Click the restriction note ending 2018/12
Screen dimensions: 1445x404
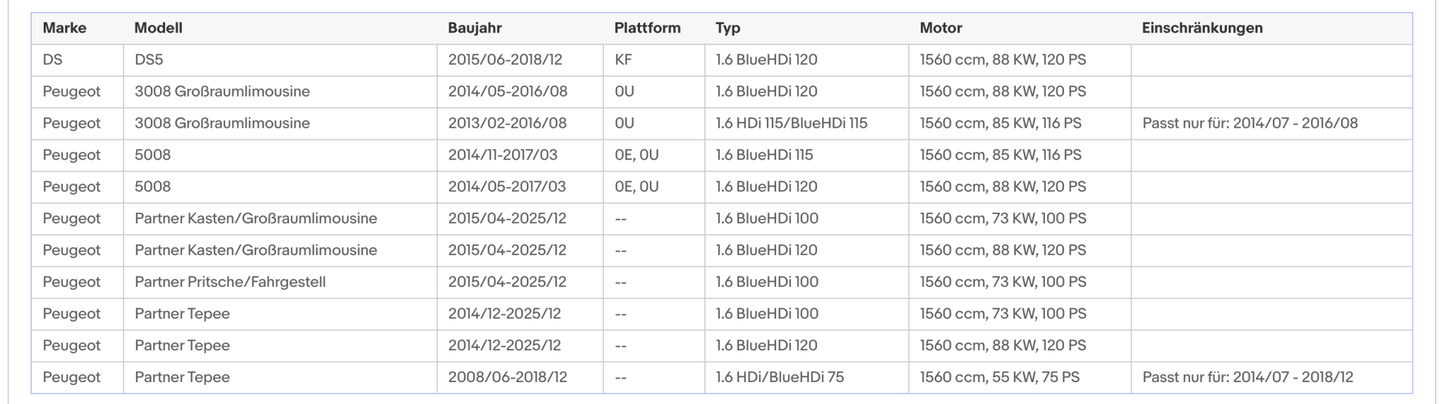click(x=1248, y=377)
